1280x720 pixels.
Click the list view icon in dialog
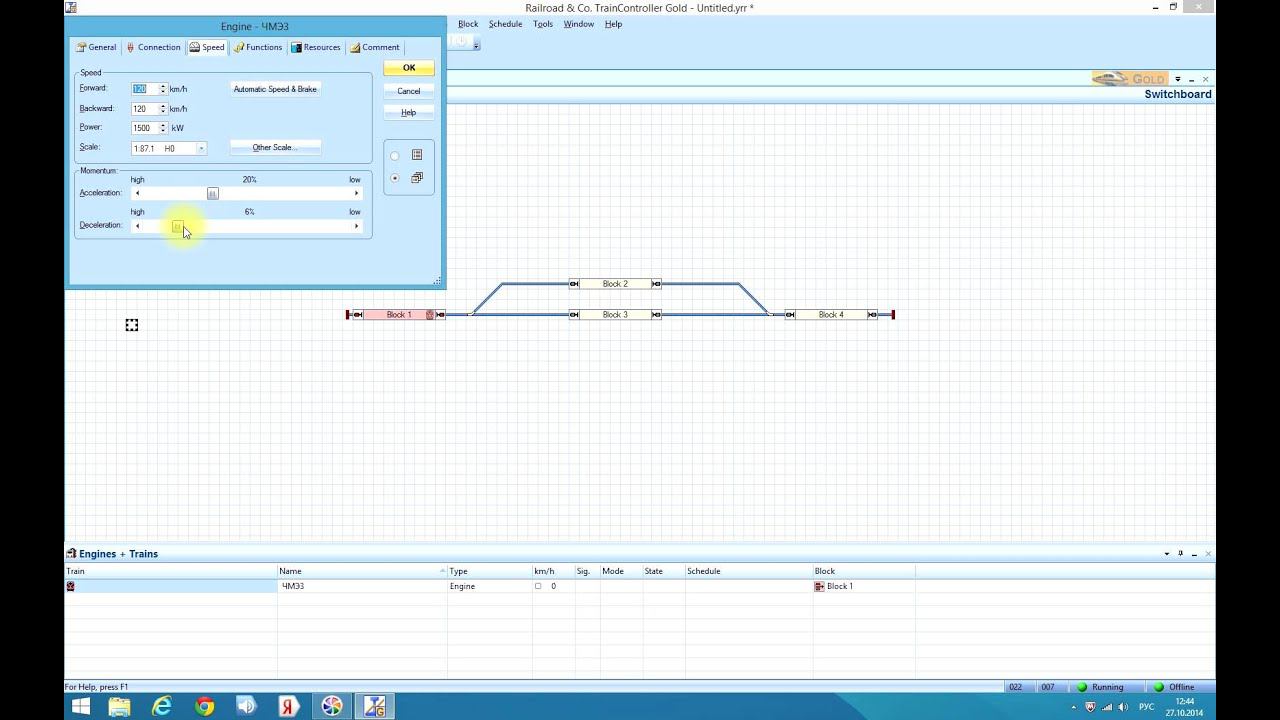point(417,155)
